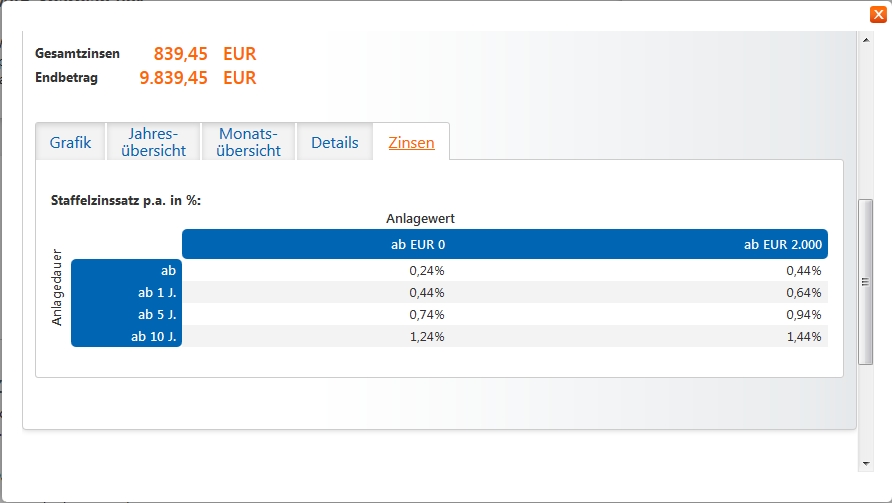
Task: Click the Endbetrag value 9.839,45
Action: 173,78
